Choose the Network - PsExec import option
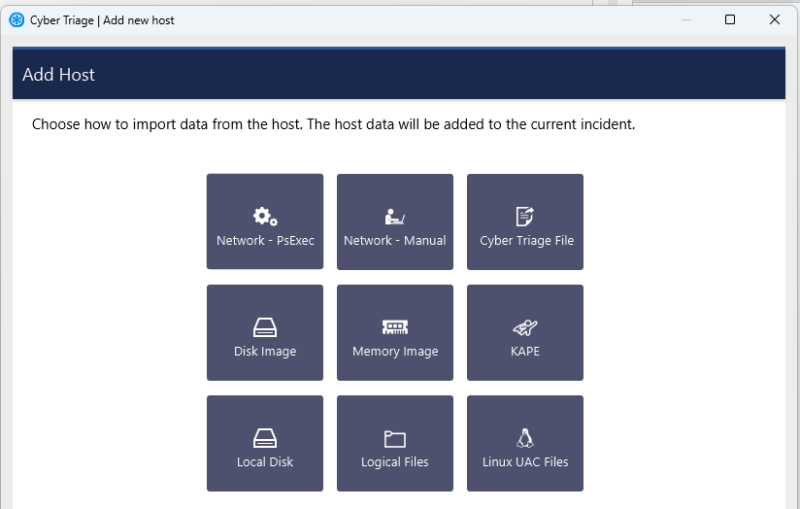800x509 pixels. click(x=265, y=221)
